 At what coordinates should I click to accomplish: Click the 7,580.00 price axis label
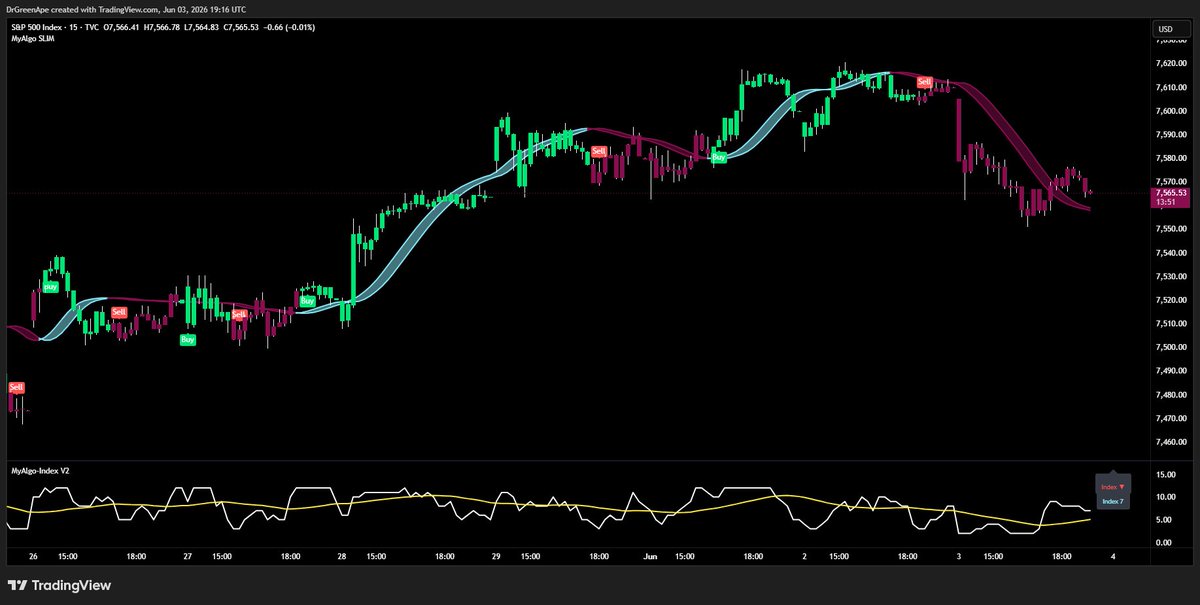click(1170, 158)
